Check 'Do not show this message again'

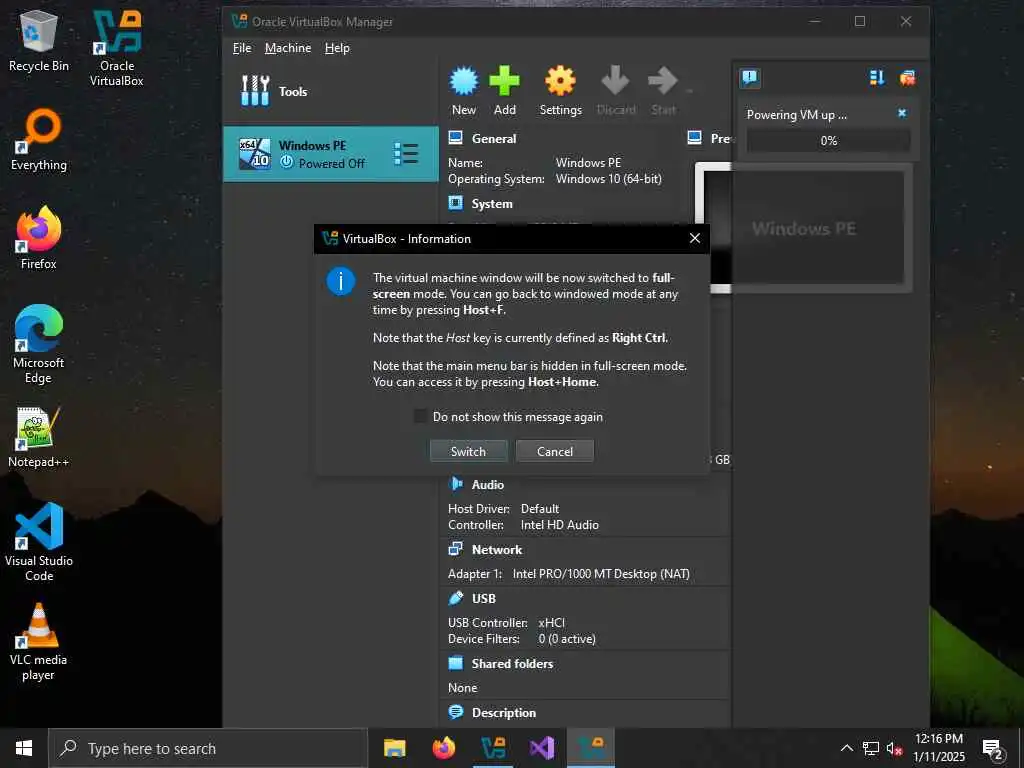click(x=421, y=417)
